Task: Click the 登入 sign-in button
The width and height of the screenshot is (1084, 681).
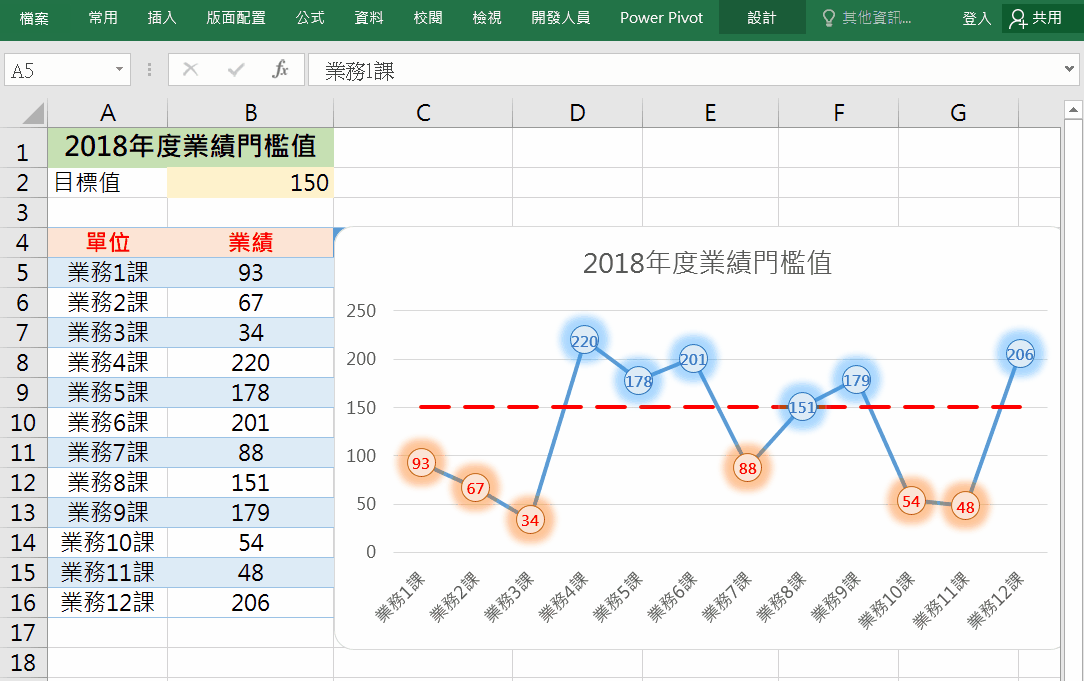Action: pos(976,18)
